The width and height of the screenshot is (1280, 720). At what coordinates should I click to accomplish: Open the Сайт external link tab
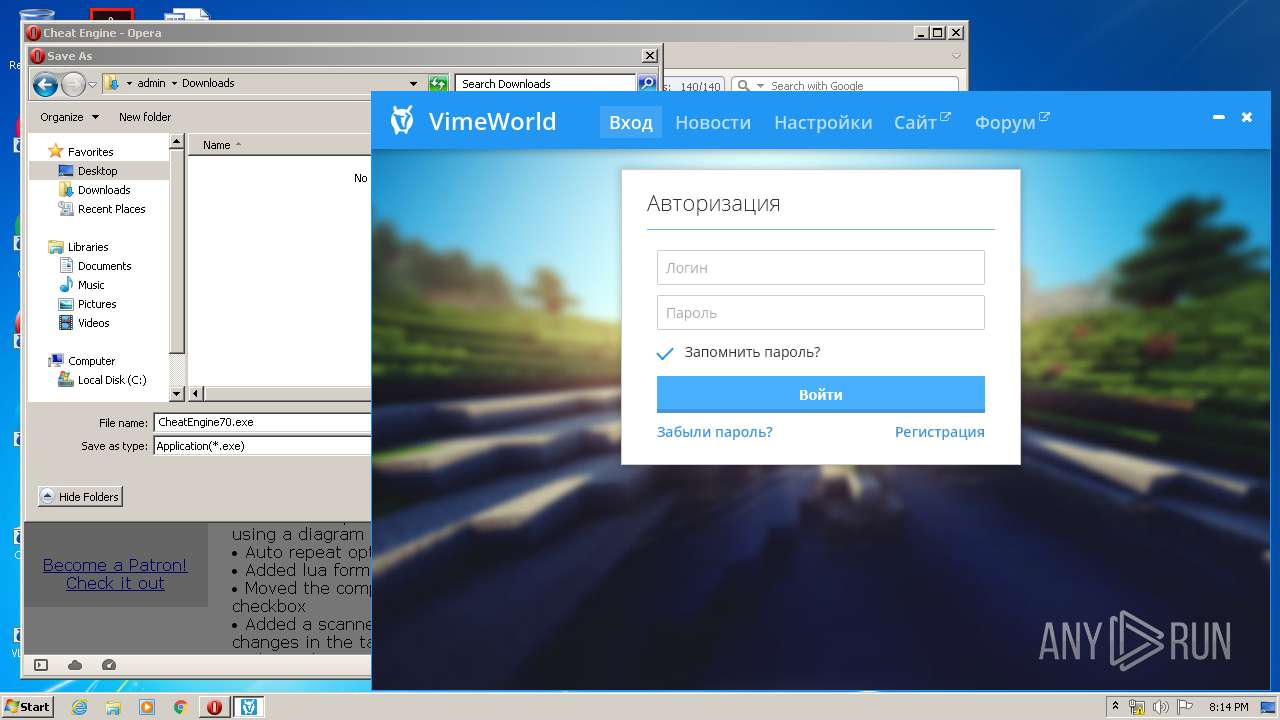tap(922, 122)
